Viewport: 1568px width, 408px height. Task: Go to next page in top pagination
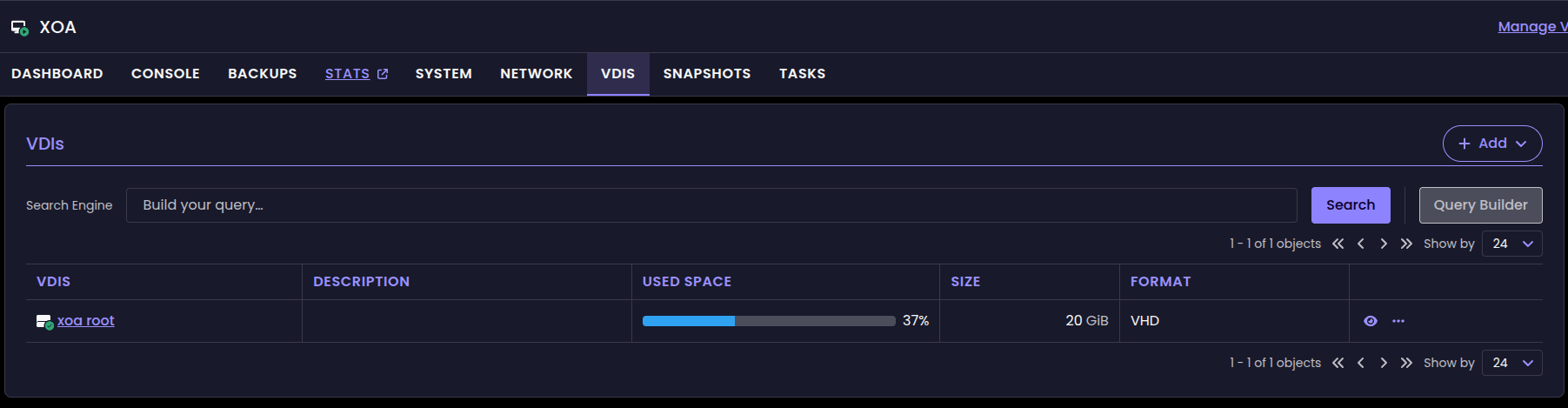[x=1384, y=244]
